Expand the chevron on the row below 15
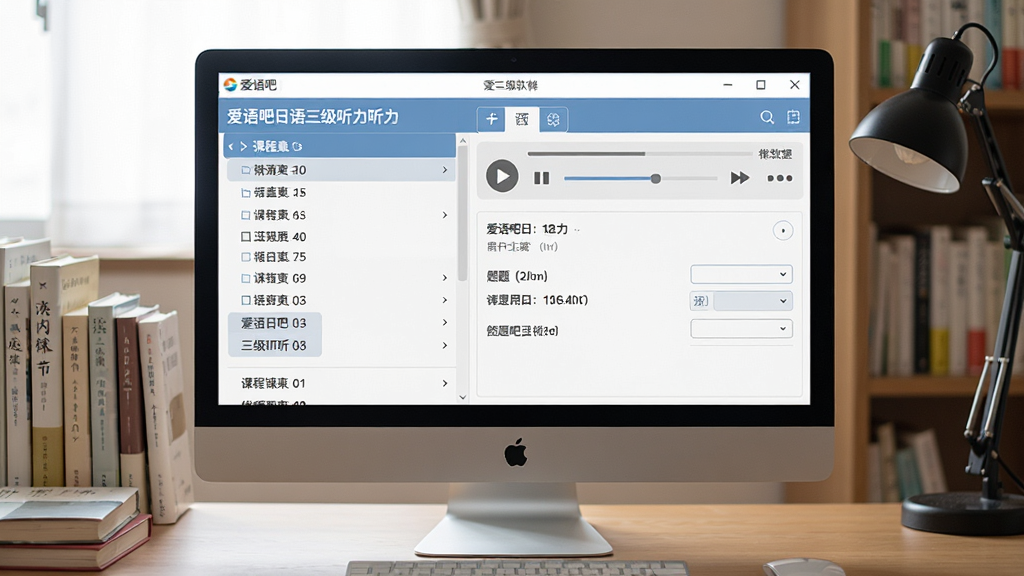Viewport: 1024px width, 576px height. coord(445,215)
